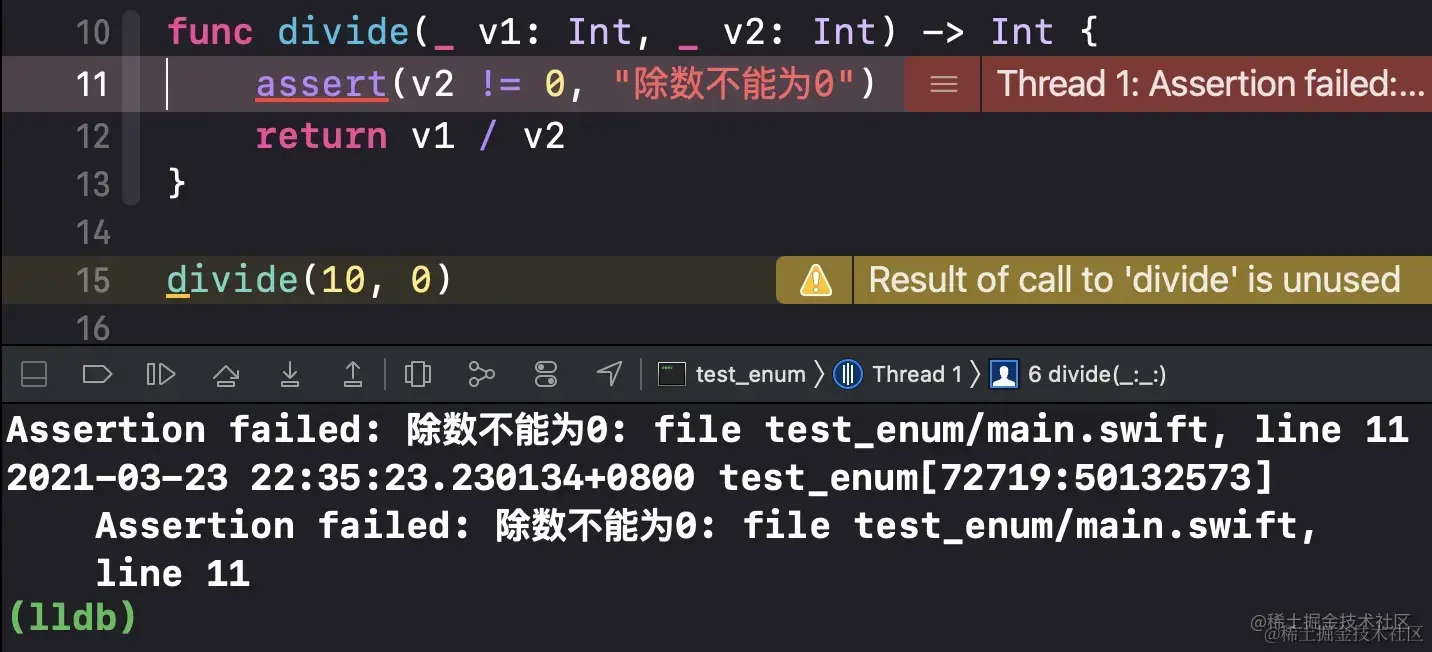Open Thread 1 in debug jump bar
The image size is (1432, 652).
pyautogui.click(x=899, y=375)
